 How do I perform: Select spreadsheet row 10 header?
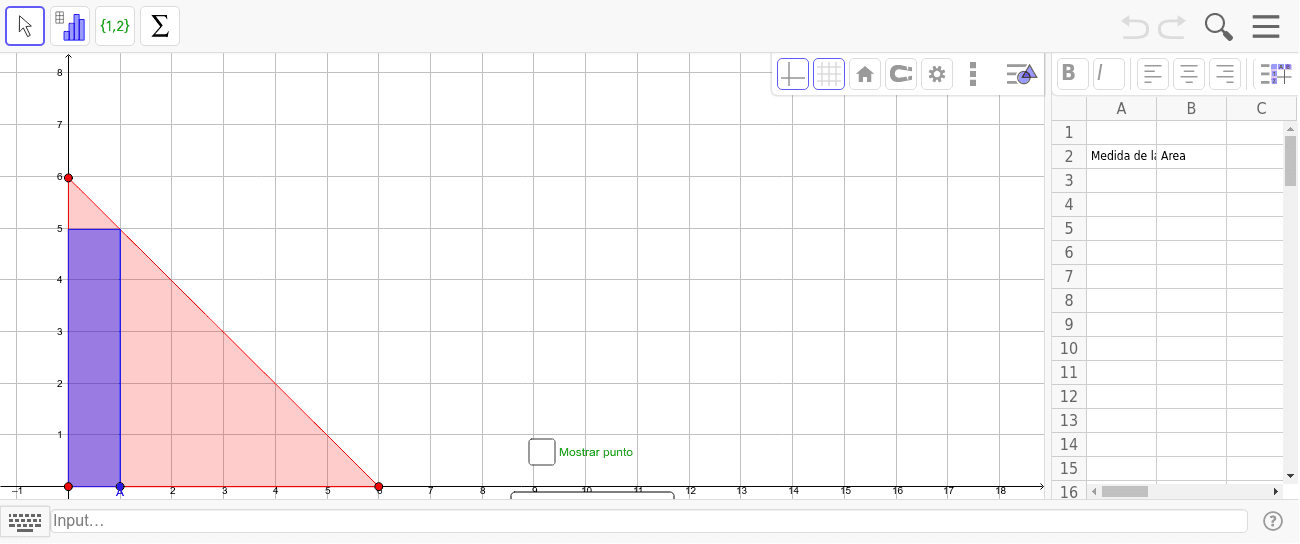[x=1069, y=348]
